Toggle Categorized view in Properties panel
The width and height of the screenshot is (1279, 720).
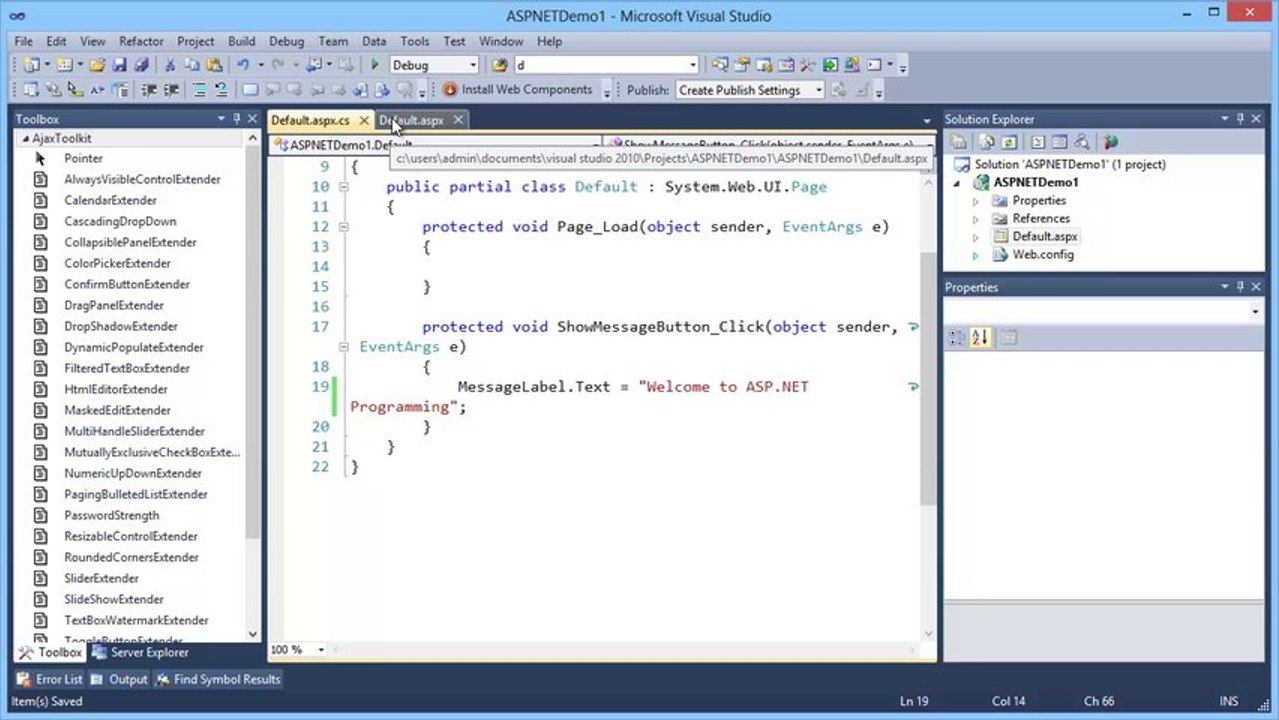[957, 338]
